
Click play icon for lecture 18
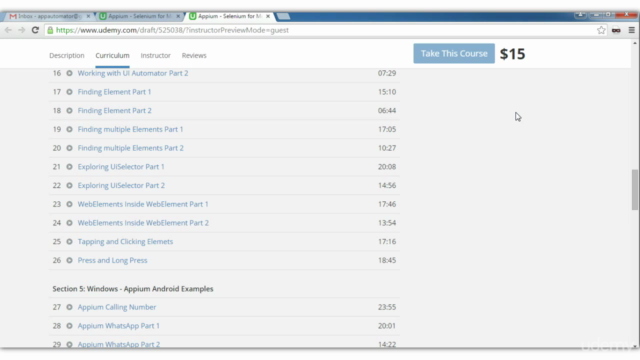tap(69, 111)
